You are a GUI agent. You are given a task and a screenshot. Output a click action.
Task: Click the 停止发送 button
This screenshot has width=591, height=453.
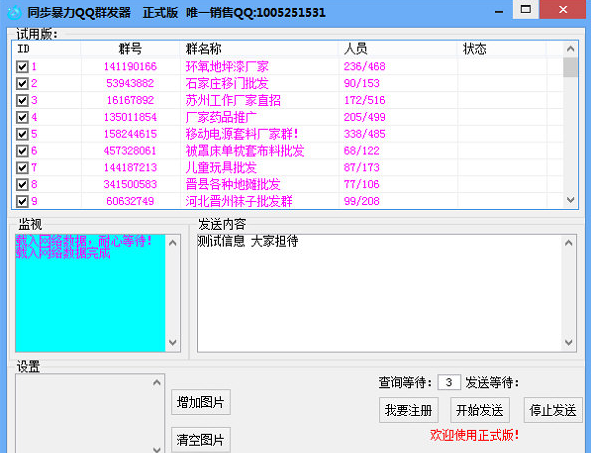(x=553, y=410)
